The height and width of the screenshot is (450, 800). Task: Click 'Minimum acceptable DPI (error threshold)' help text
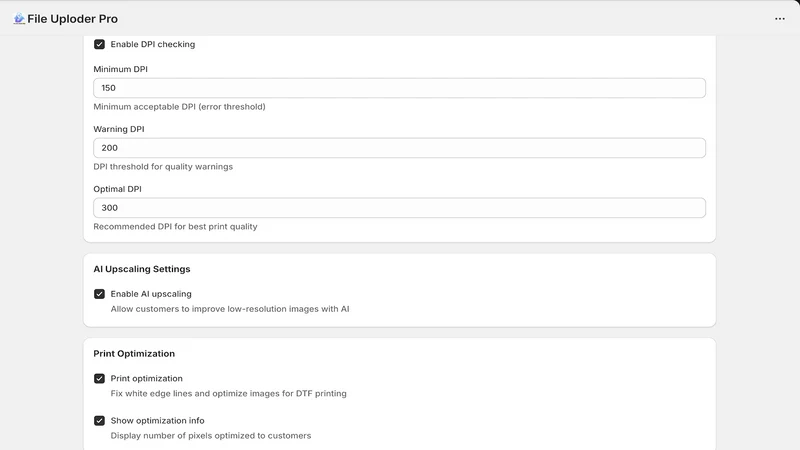point(180,107)
